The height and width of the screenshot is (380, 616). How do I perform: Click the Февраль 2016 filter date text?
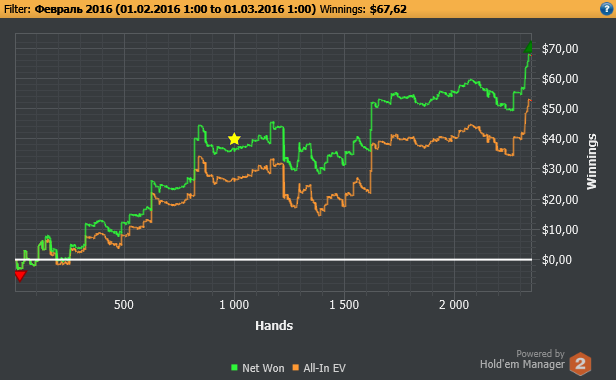[x=175, y=9]
